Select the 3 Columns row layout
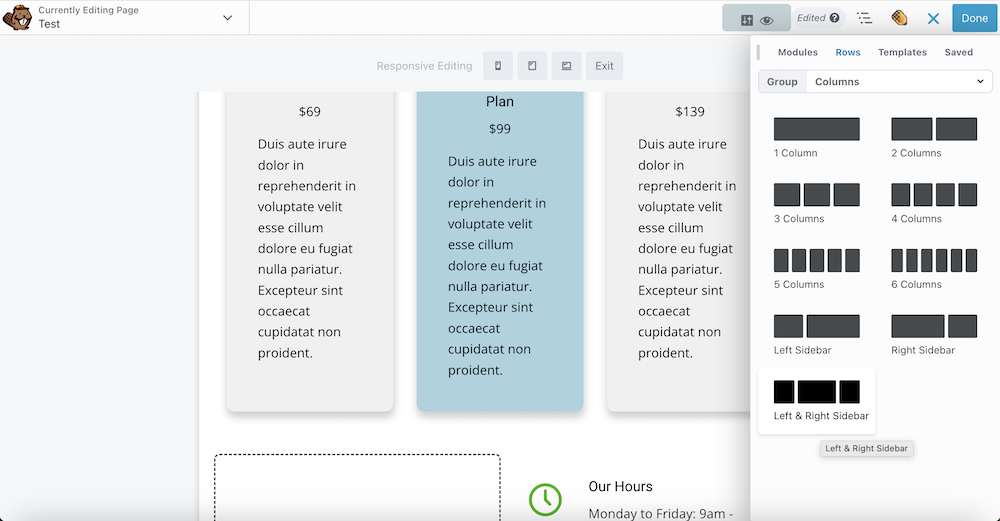 [x=816, y=203]
